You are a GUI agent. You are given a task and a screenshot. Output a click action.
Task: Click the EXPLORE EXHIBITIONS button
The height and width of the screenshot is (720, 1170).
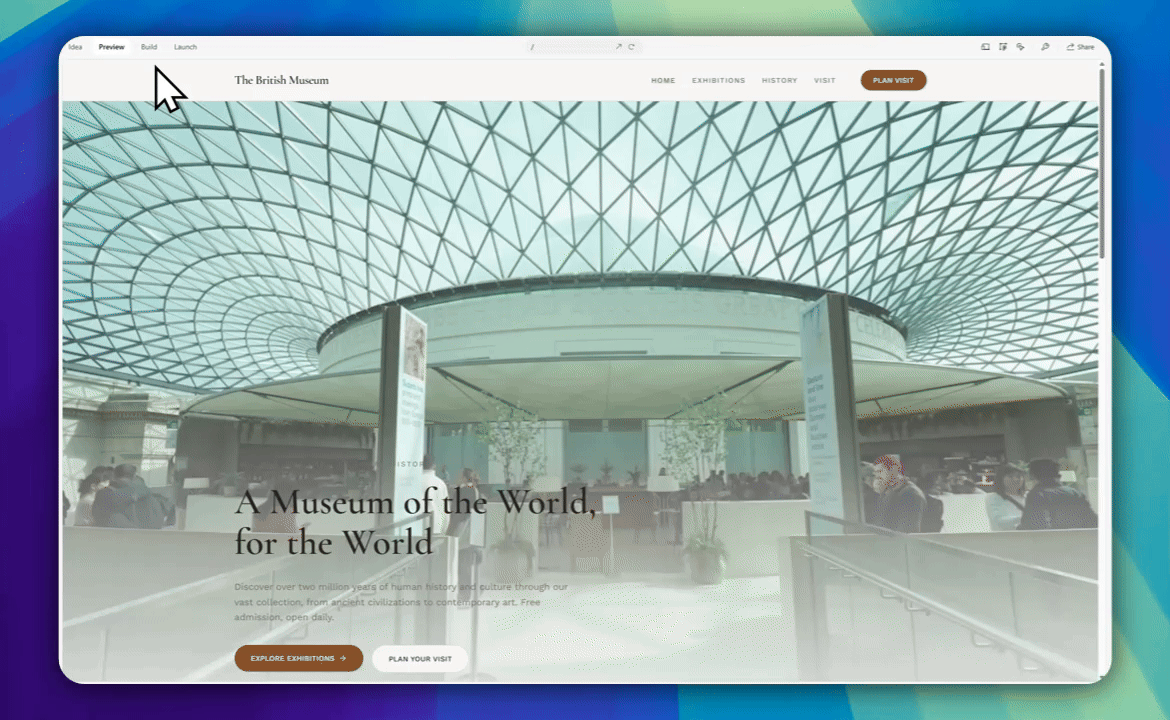pyautogui.click(x=298, y=658)
